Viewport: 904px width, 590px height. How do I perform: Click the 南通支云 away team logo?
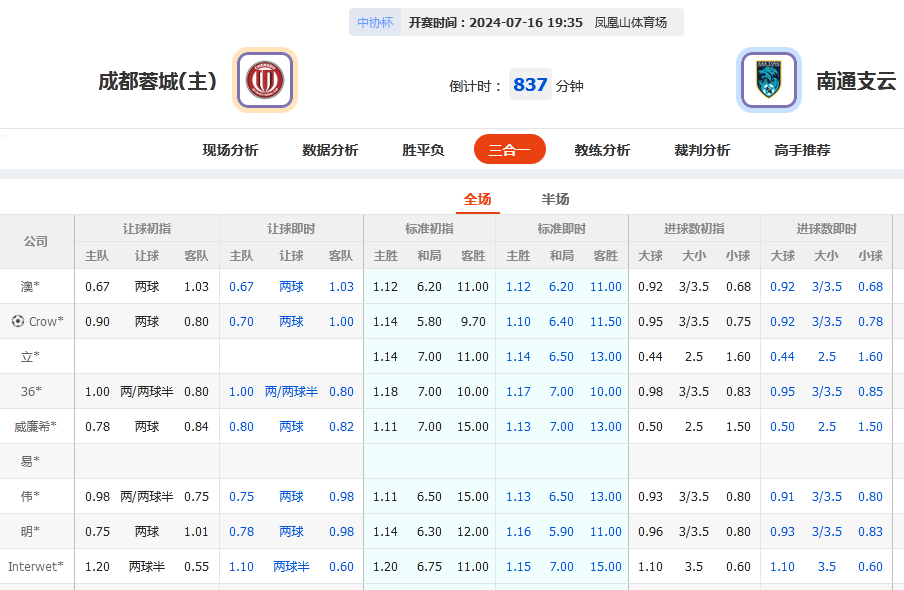[x=768, y=79]
